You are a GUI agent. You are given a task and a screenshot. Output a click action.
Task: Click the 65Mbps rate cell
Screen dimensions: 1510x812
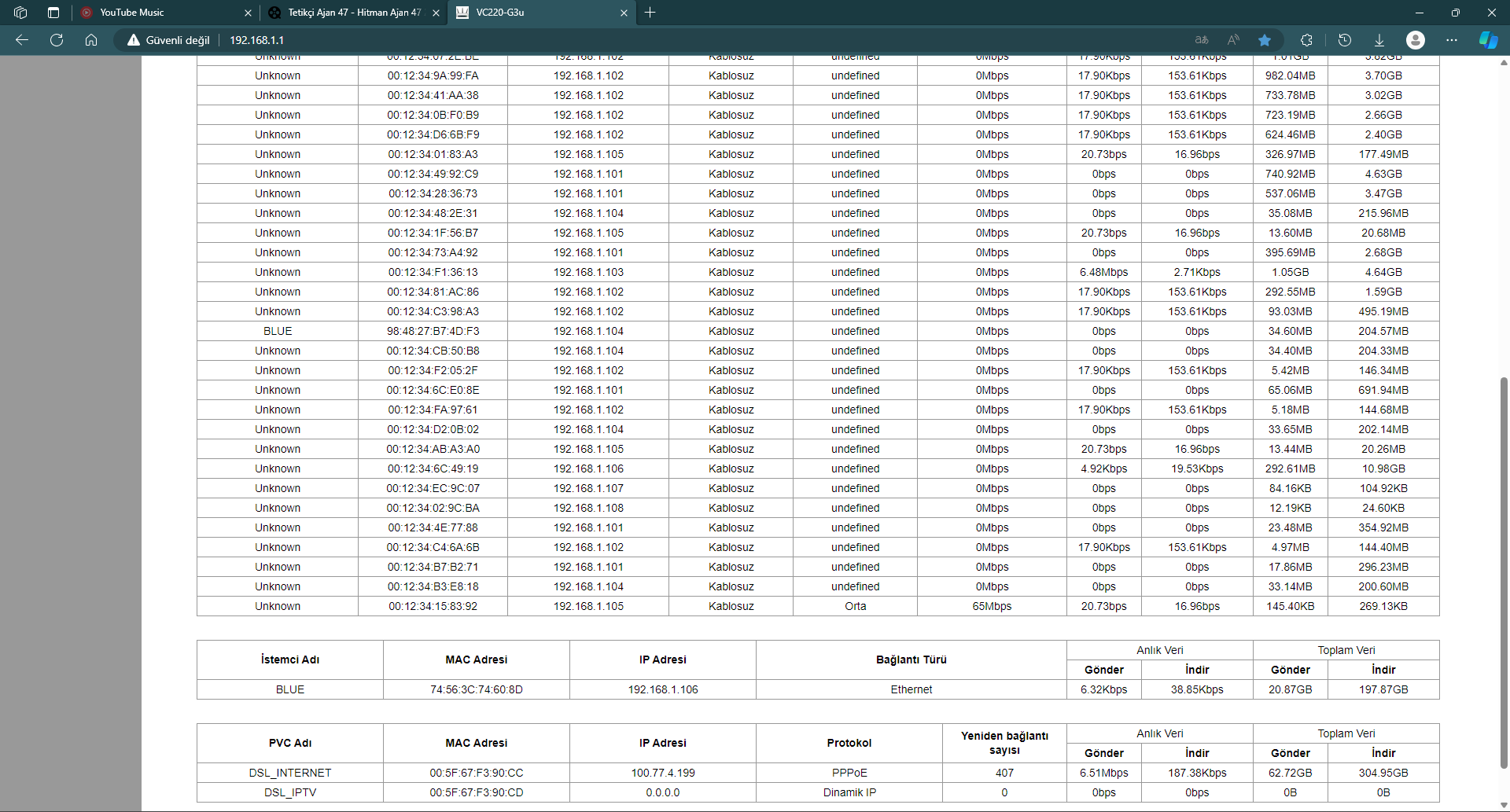pyautogui.click(x=993, y=606)
